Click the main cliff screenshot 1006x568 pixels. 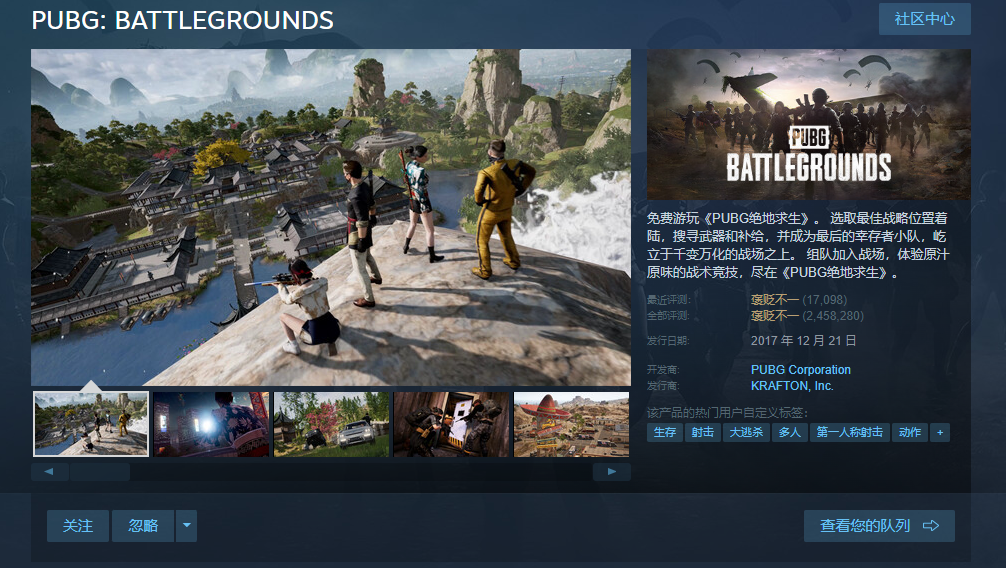(x=331, y=218)
